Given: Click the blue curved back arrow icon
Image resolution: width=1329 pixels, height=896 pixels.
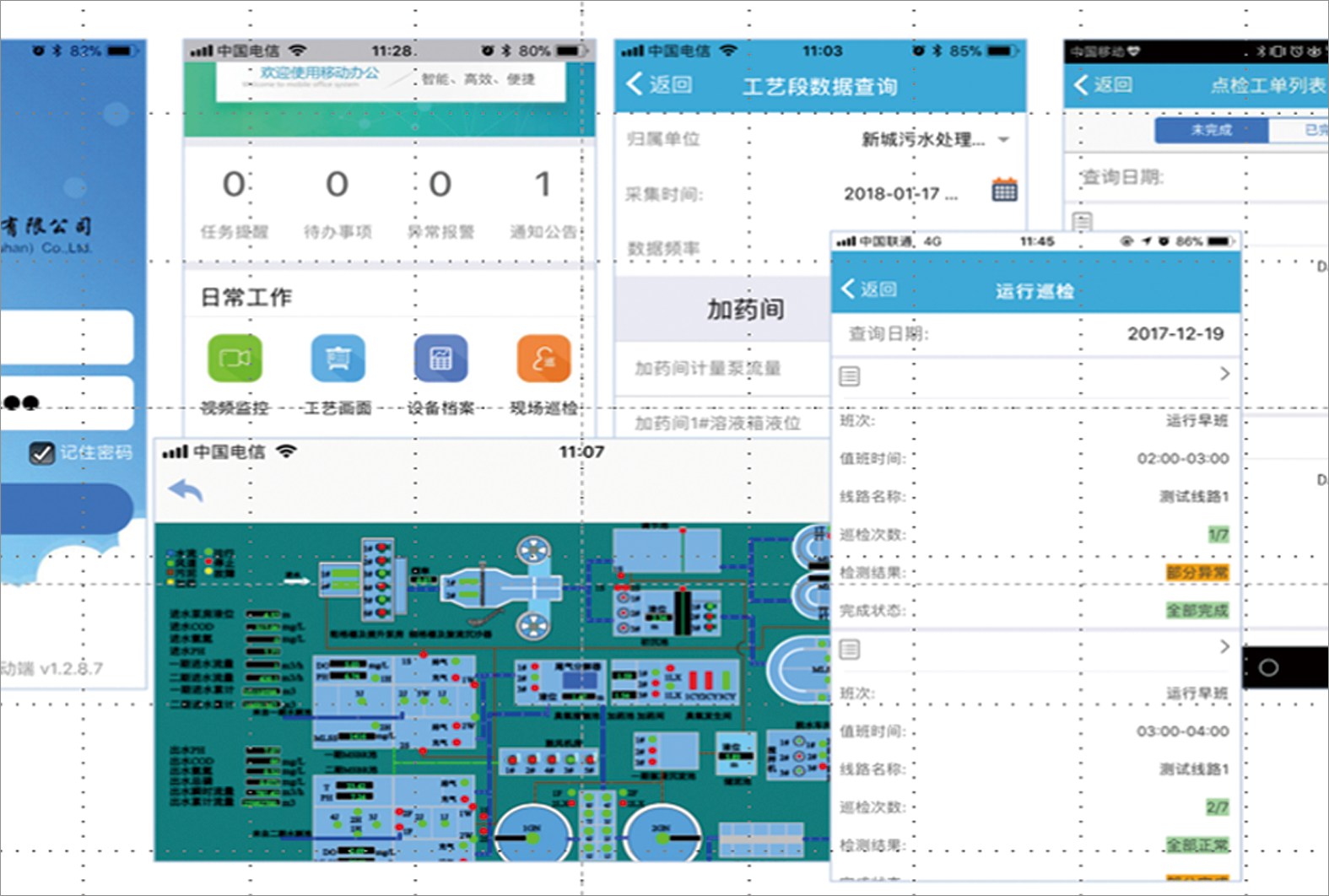Looking at the screenshot, I should [x=186, y=490].
